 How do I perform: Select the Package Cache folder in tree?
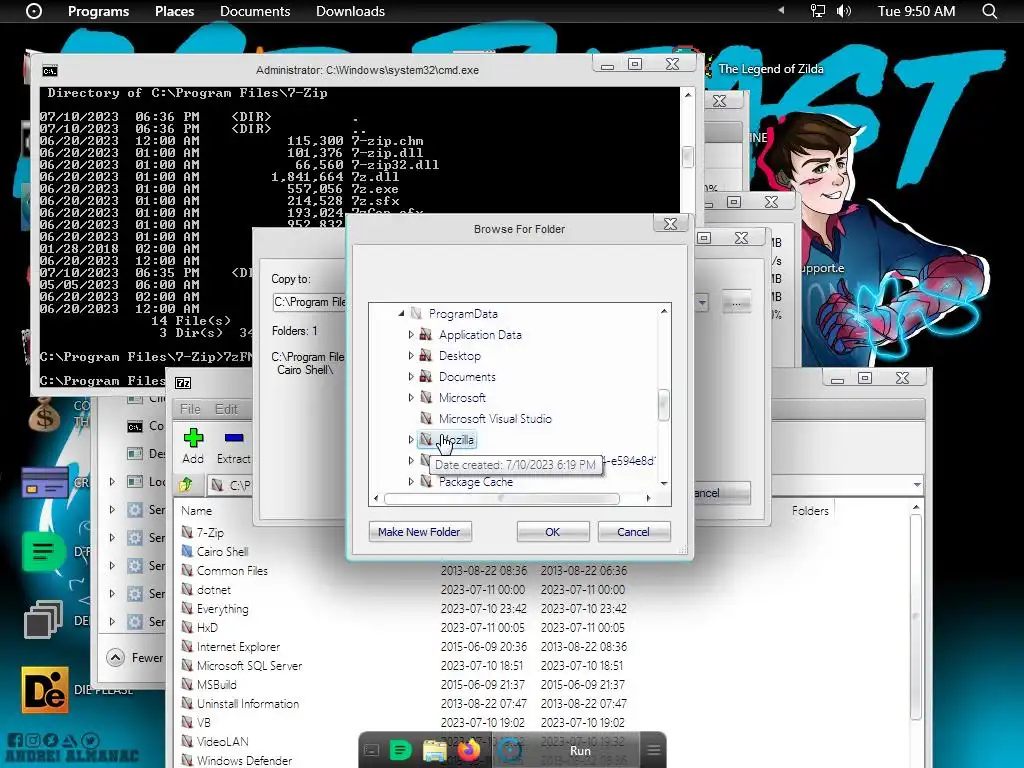pyautogui.click(x=475, y=481)
